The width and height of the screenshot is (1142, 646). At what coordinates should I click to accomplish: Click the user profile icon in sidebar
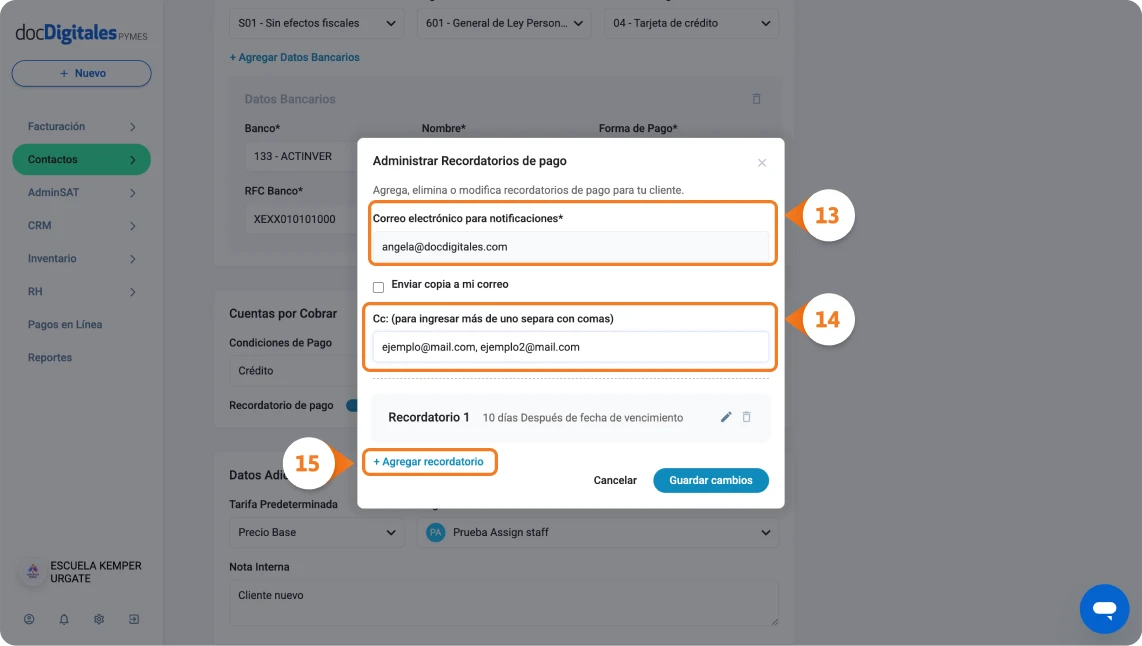point(29,619)
